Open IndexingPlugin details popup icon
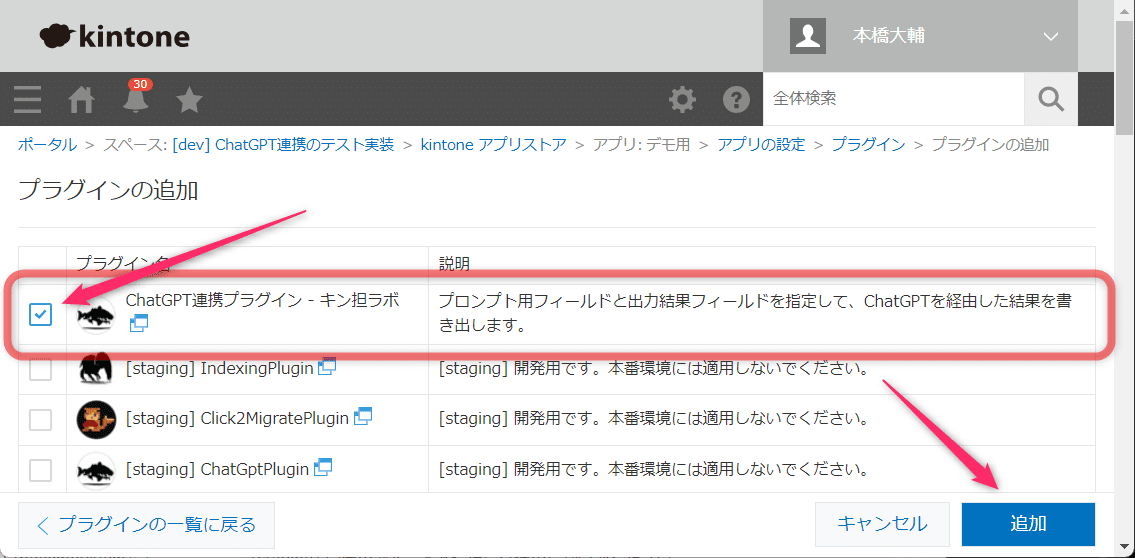The width and height of the screenshot is (1135, 558). (x=327, y=366)
